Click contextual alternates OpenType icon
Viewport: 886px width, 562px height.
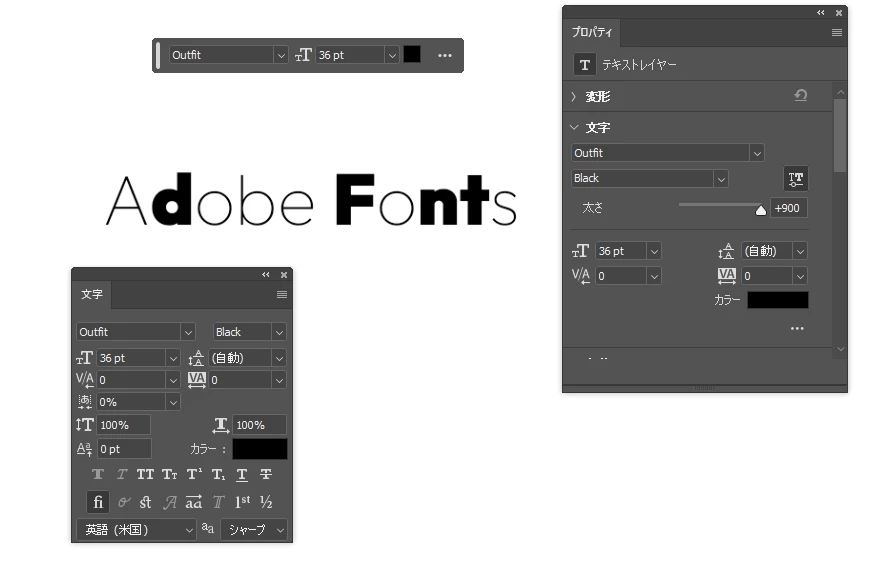point(124,502)
